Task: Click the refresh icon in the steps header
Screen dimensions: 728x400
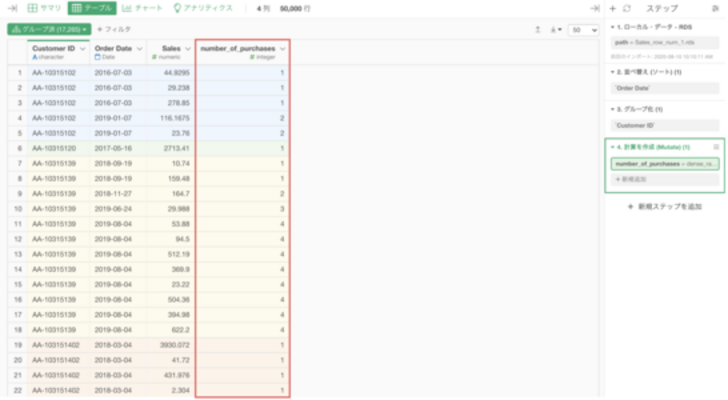Action: click(x=626, y=8)
